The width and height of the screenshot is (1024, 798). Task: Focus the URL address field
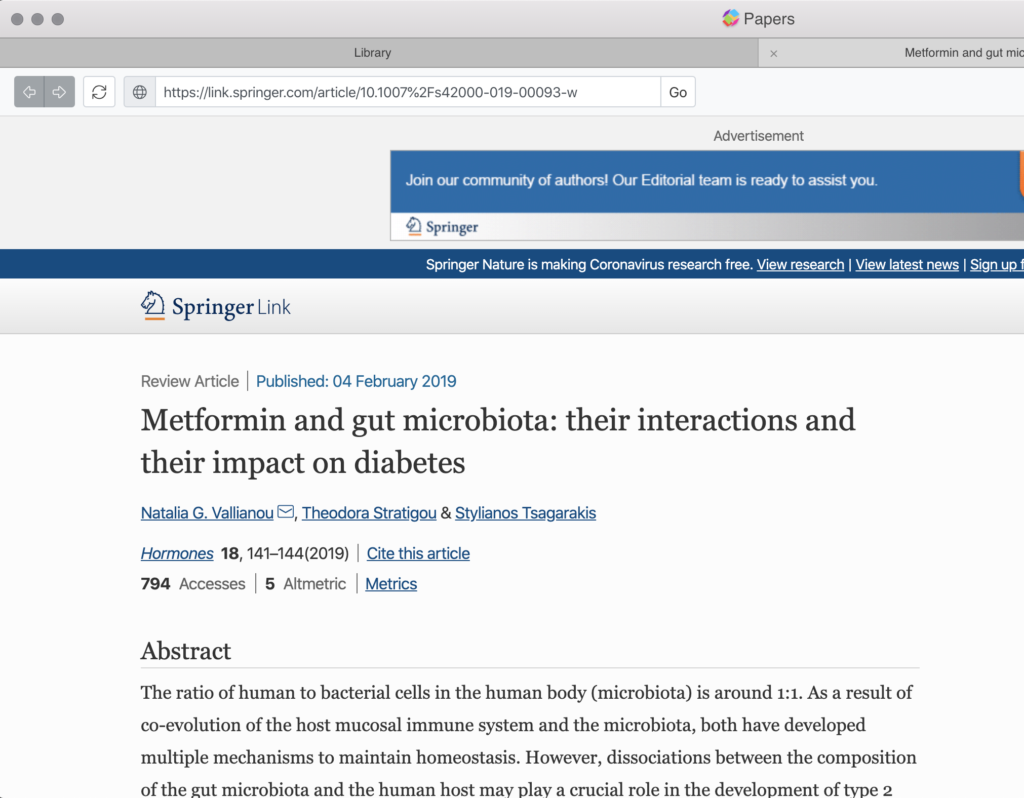408,92
